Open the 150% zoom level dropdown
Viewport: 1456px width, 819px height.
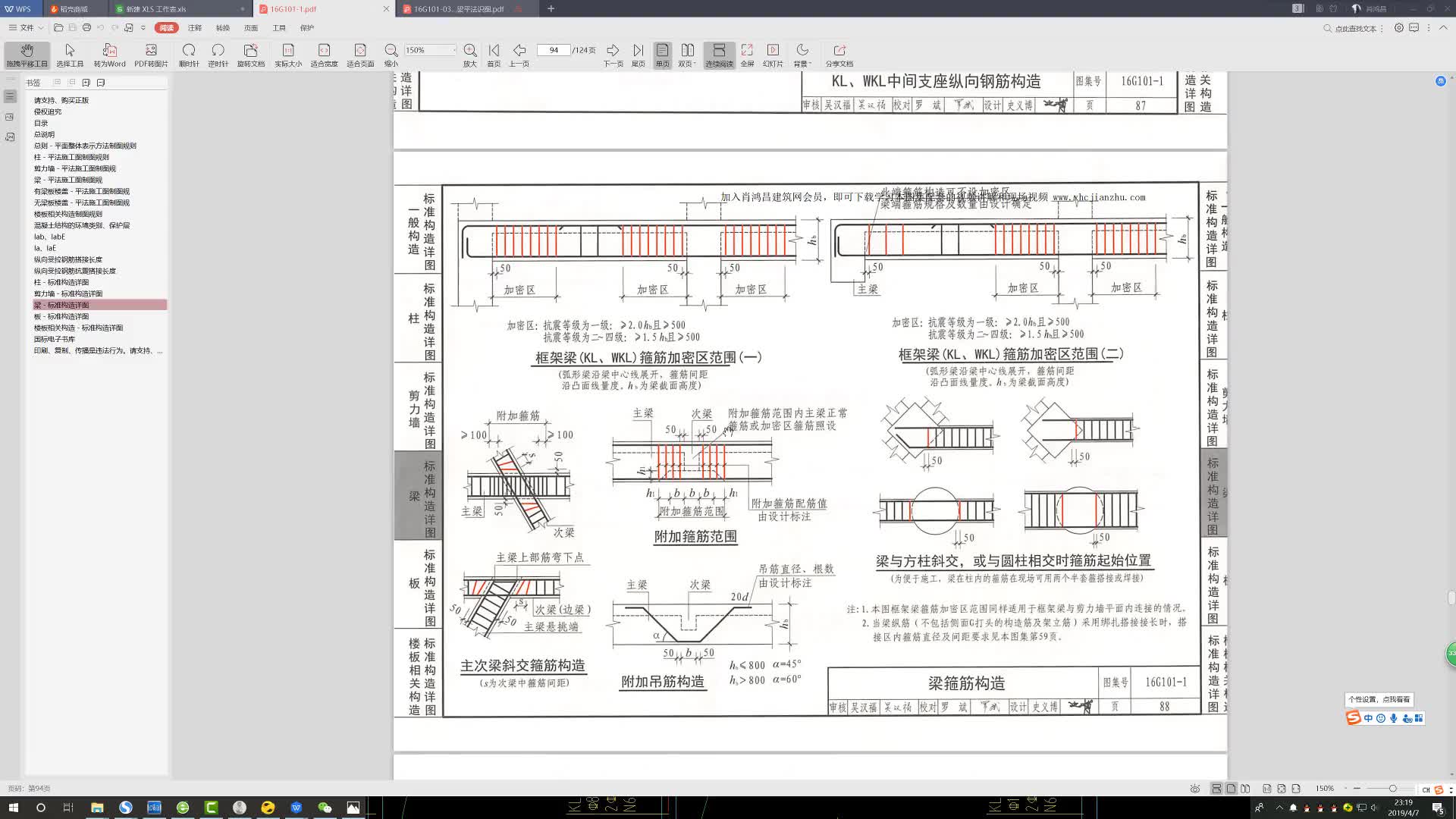tap(453, 50)
